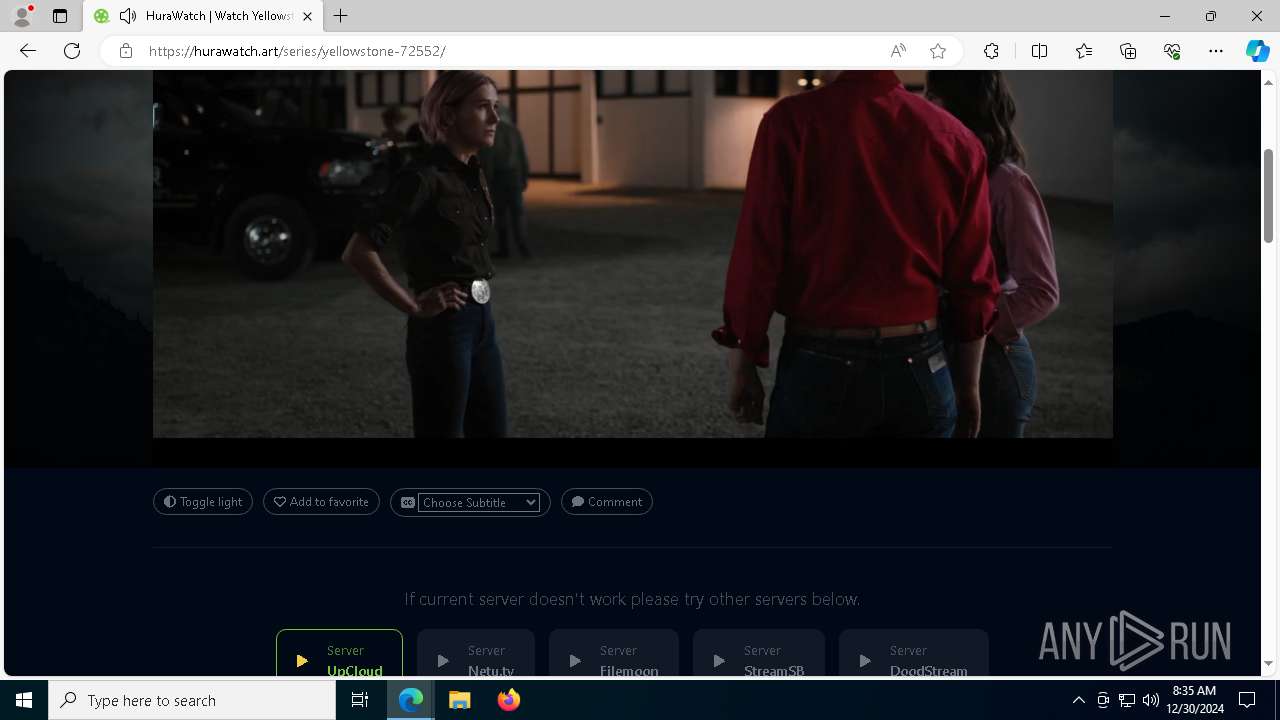Open the Comment section button
Viewport: 1280px width, 720px height.
click(607, 502)
